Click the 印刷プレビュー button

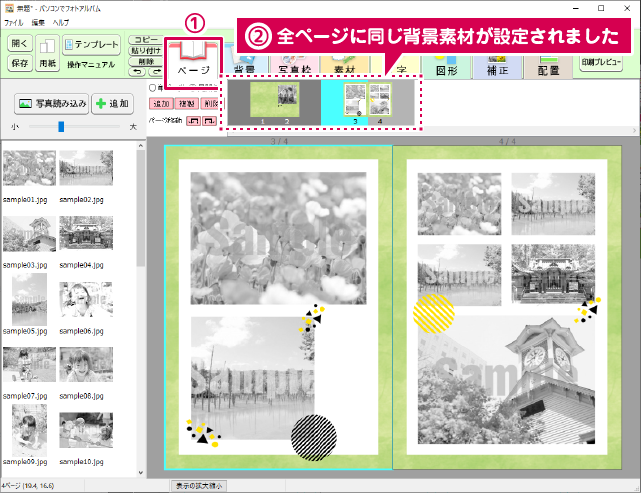pos(601,63)
